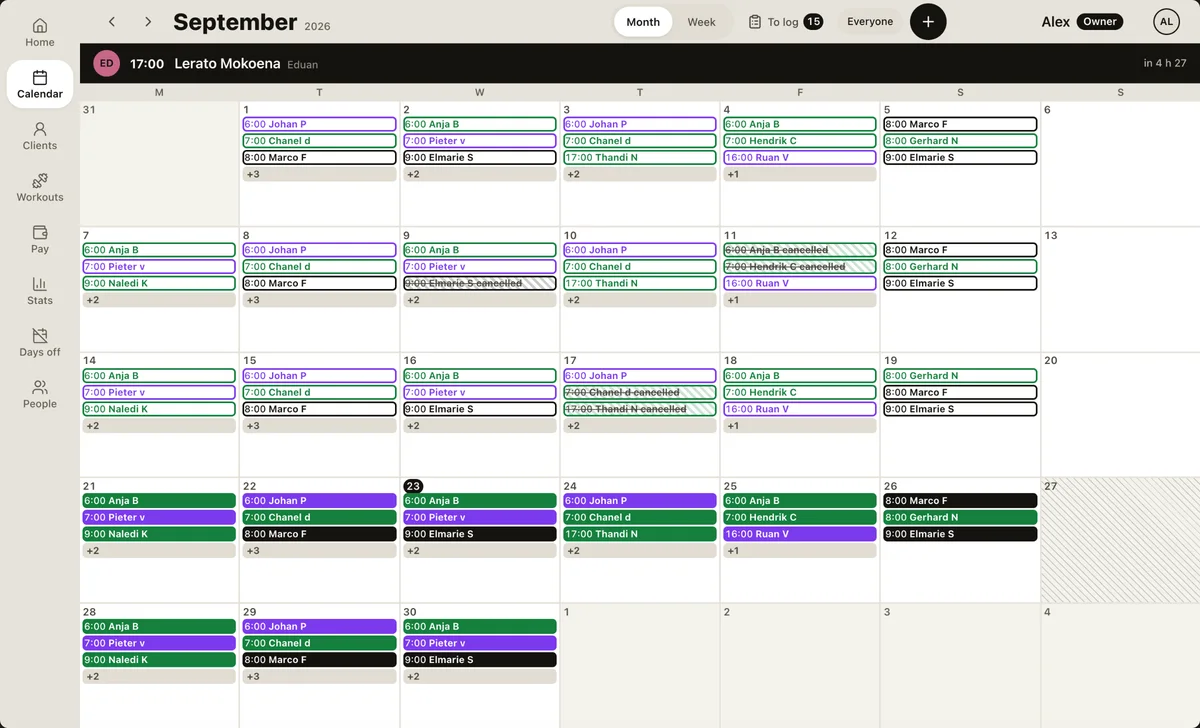Open cancelled Thandi N session on September 17
This screenshot has height=728, width=1200.
pos(639,409)
